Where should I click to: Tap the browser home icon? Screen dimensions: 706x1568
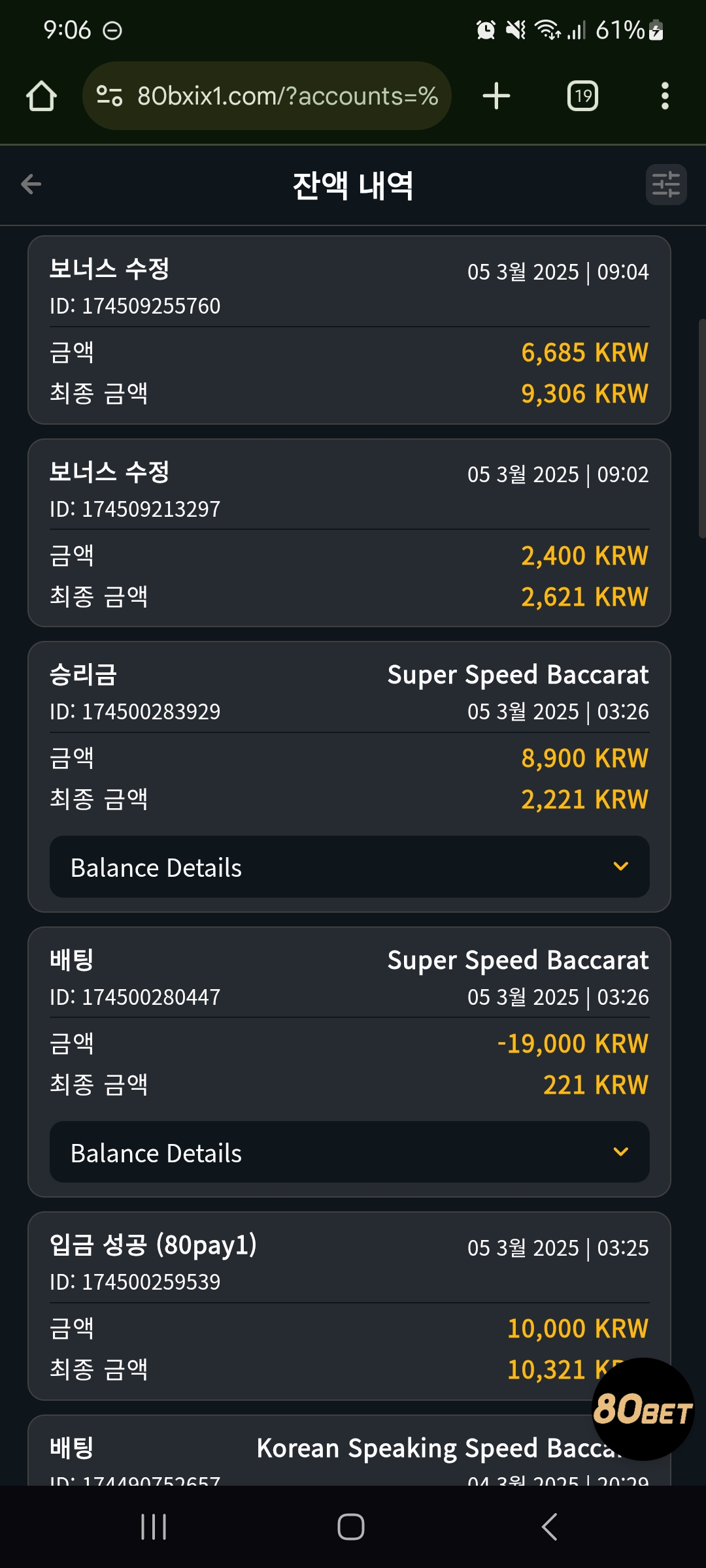click(x=41, y=96)
